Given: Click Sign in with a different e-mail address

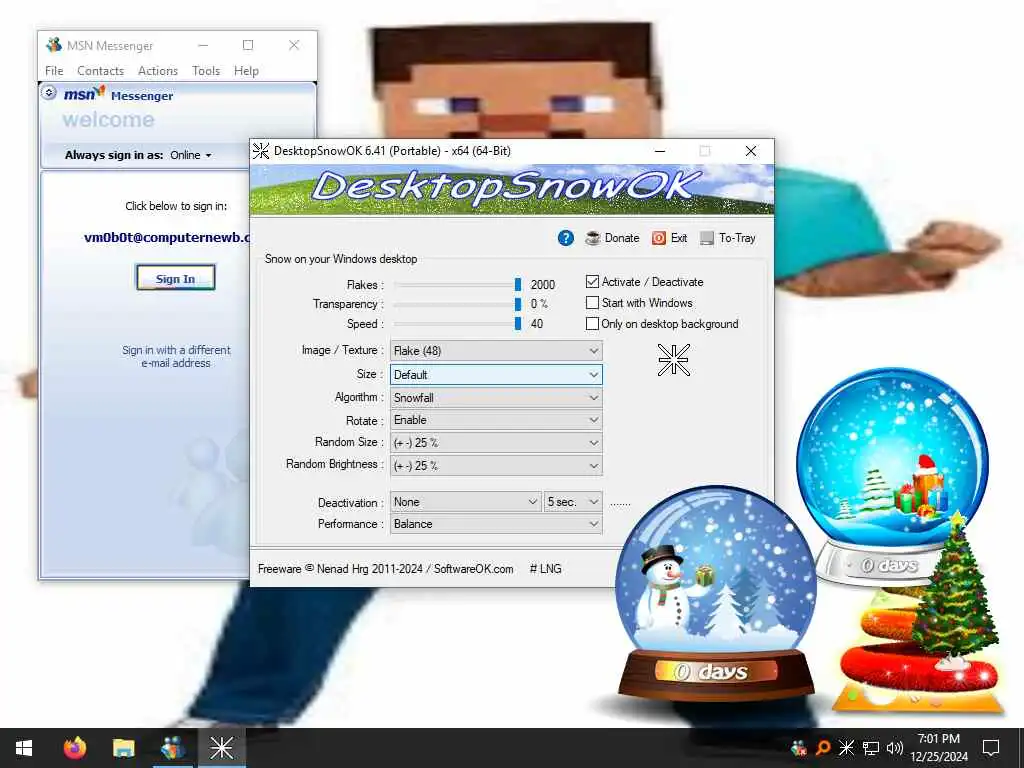Looking at the screenshot, I should click(176, 357).
